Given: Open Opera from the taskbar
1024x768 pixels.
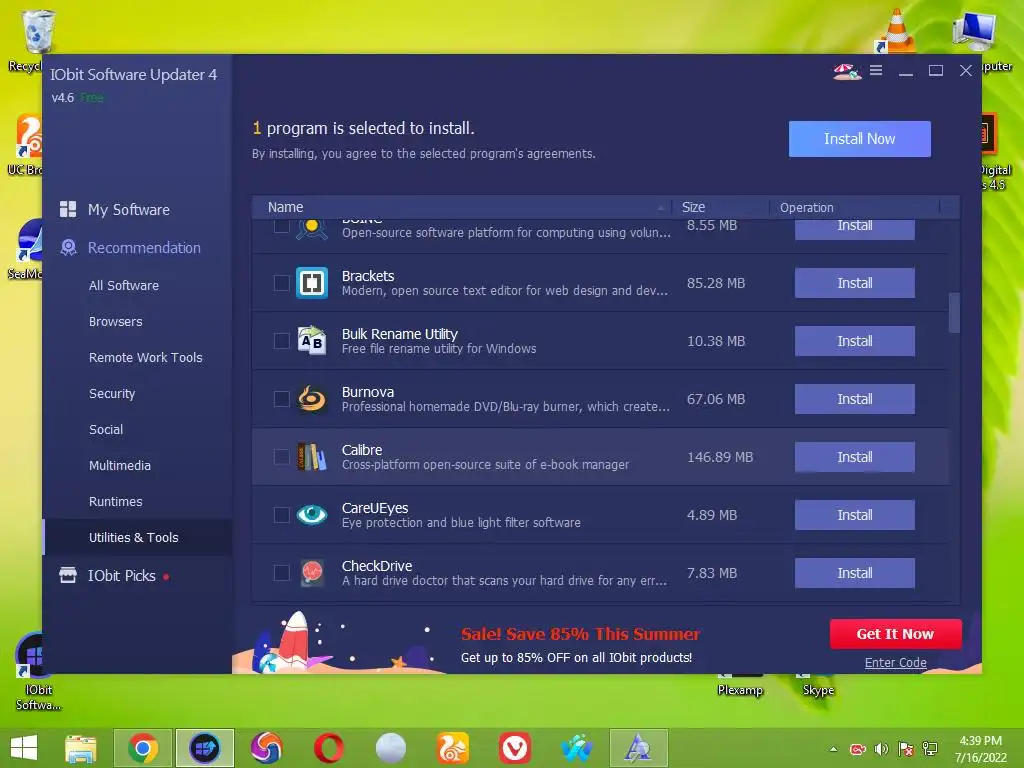Looking at the screenshot, I should coord(328,748).
